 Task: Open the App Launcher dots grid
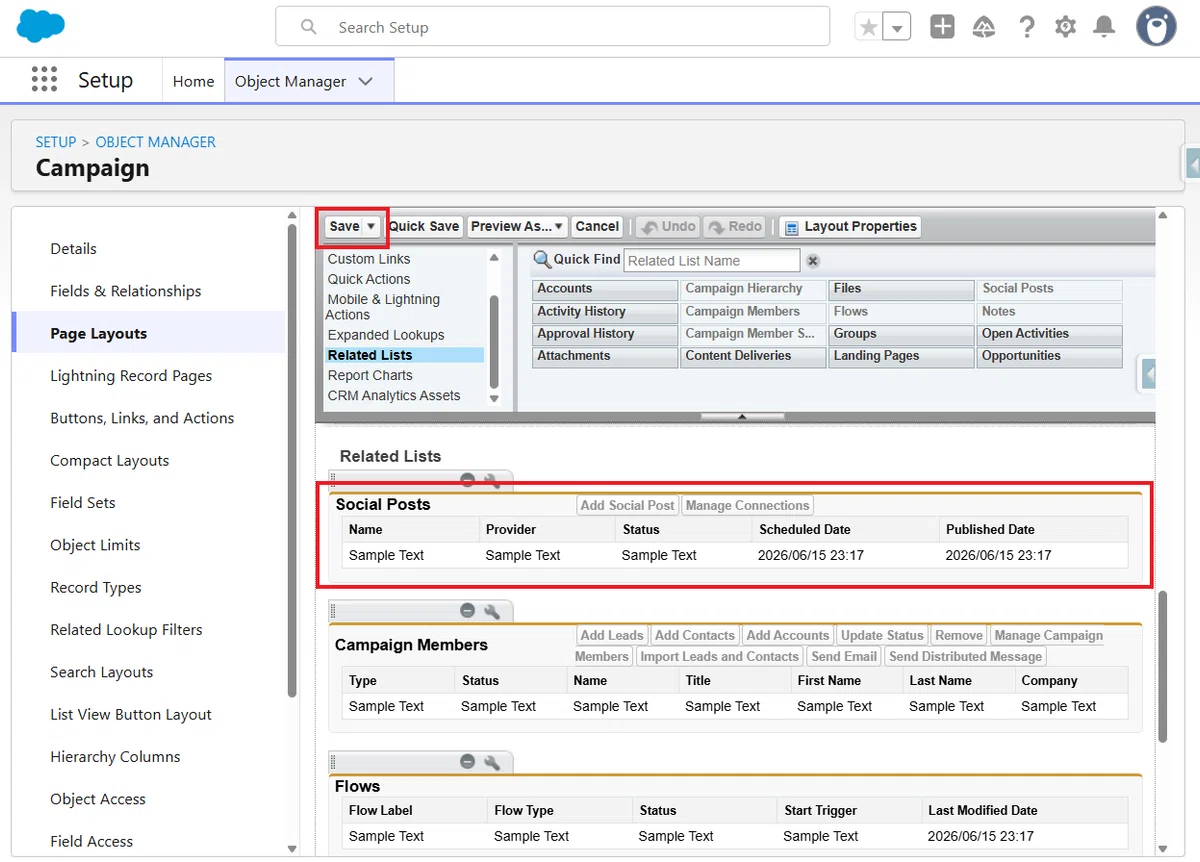coord(44,80)
